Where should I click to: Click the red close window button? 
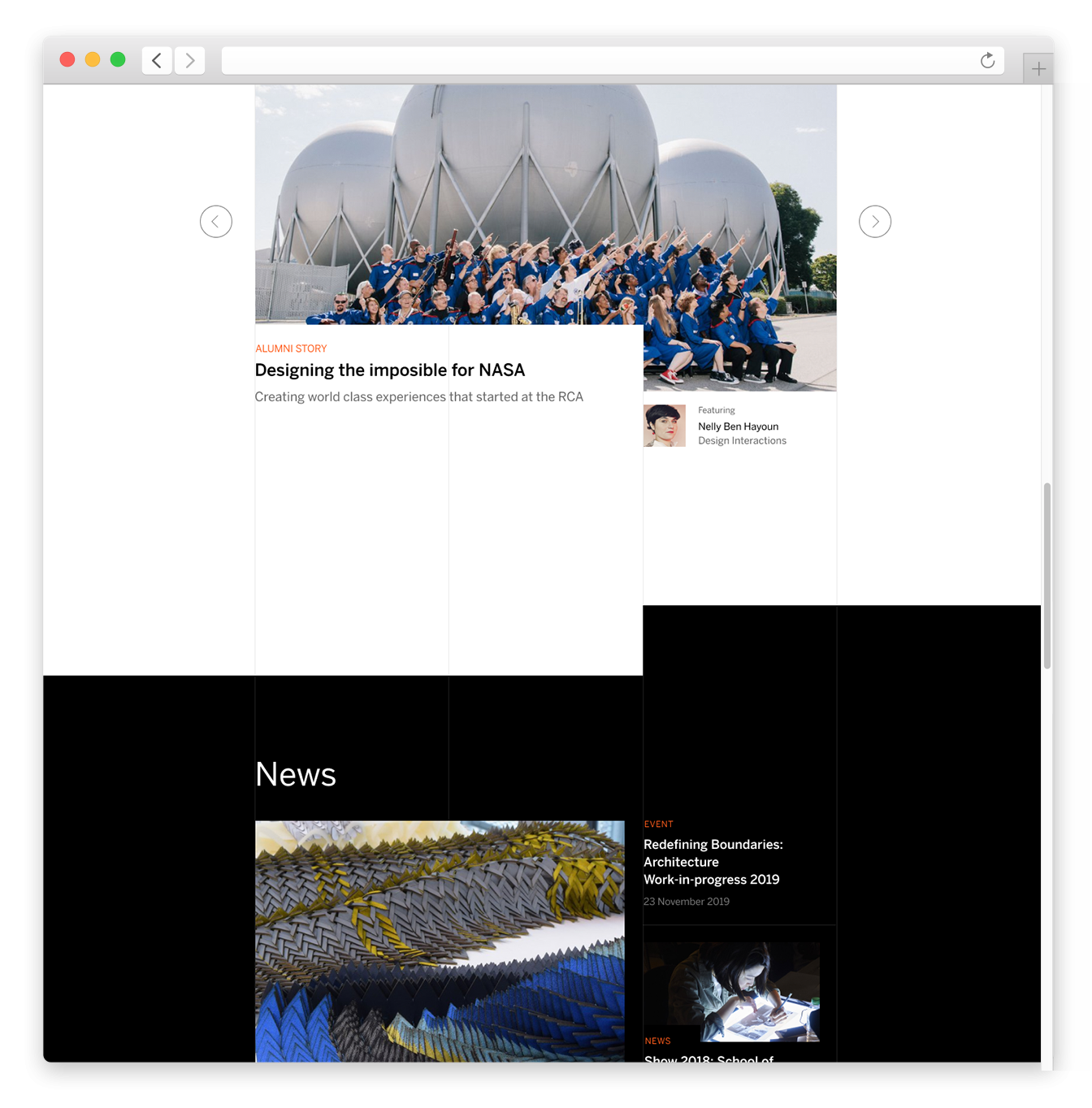[67, 59]
